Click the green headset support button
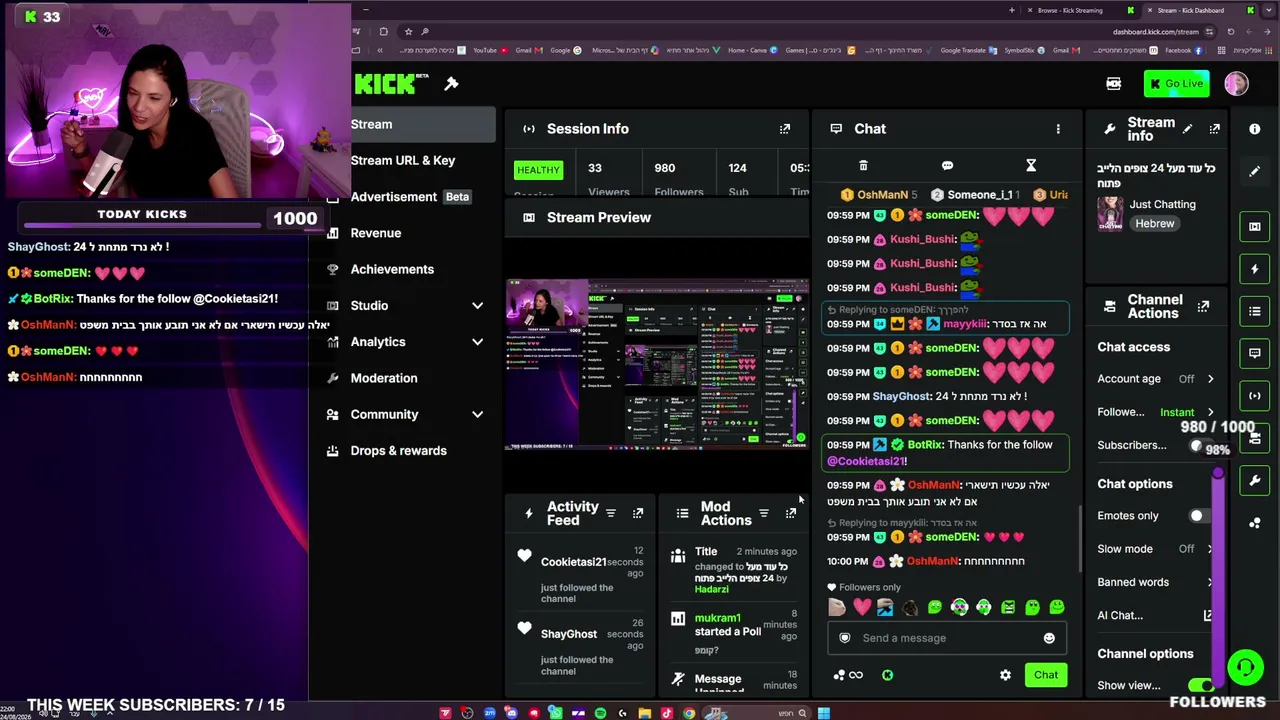 pyautogui.click(x=1245, y=667)
